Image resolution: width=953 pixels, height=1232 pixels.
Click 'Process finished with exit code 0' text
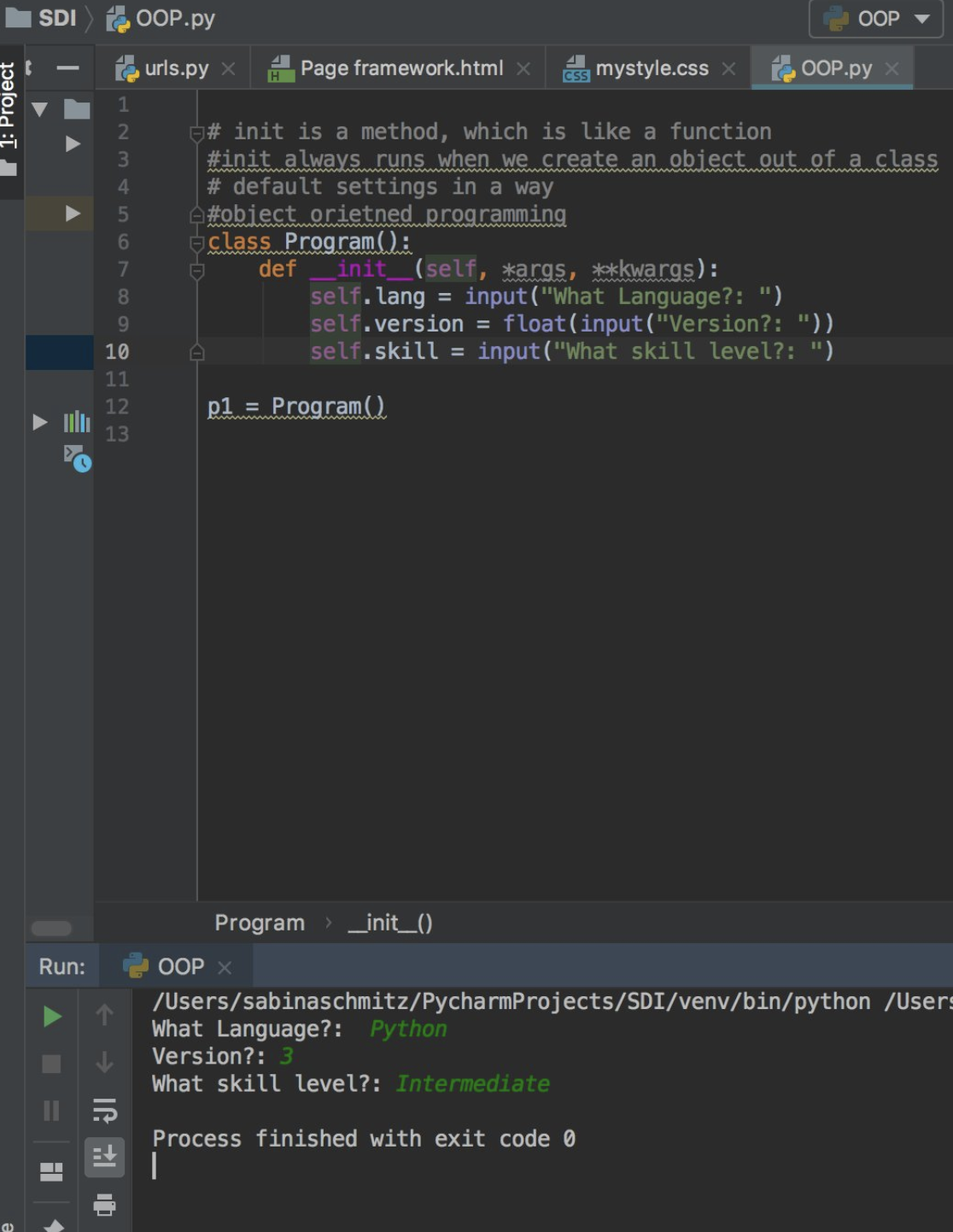[364, 1139]
